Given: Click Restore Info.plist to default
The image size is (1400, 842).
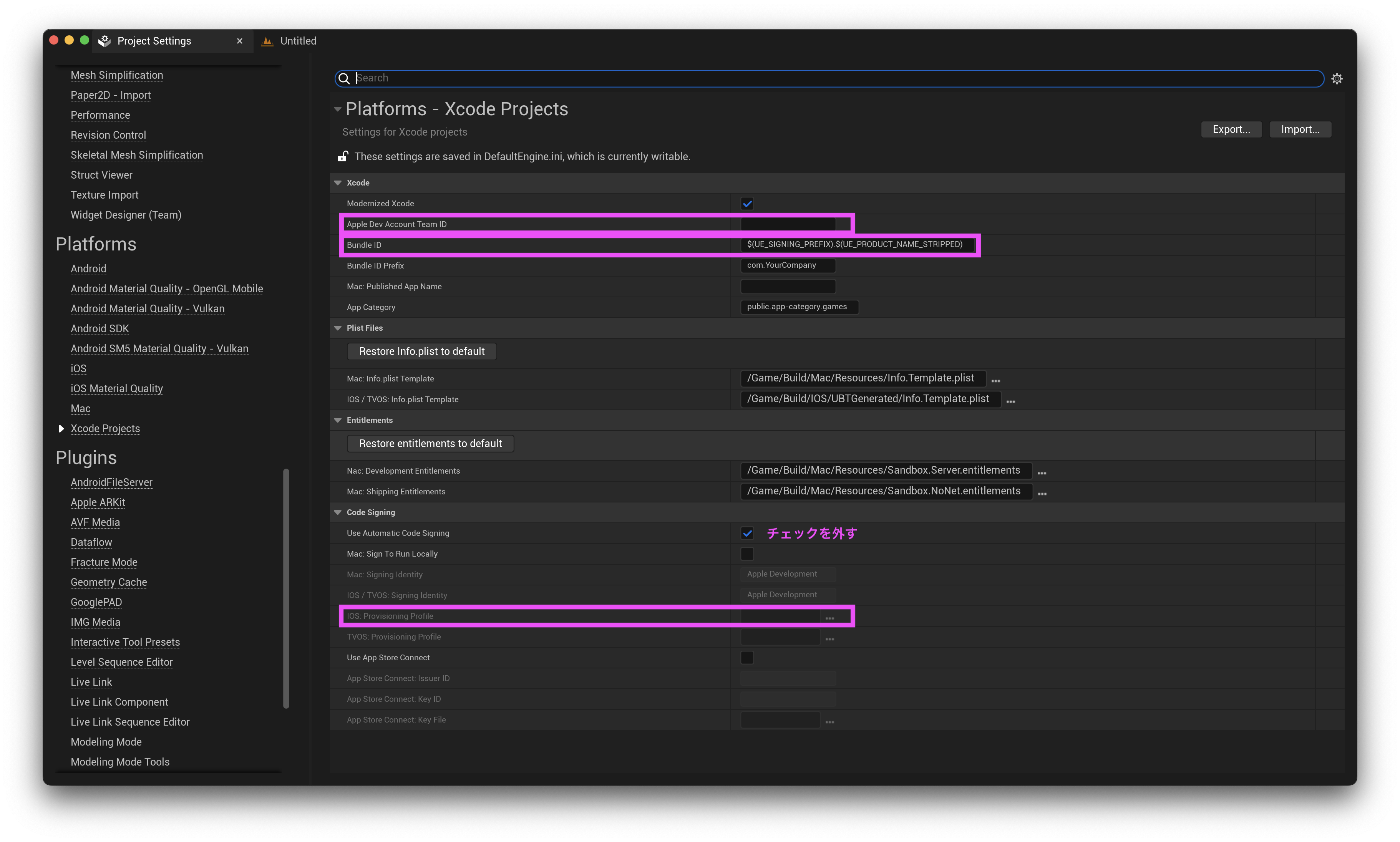Looking at the screenshot, I should click(421, 351).
